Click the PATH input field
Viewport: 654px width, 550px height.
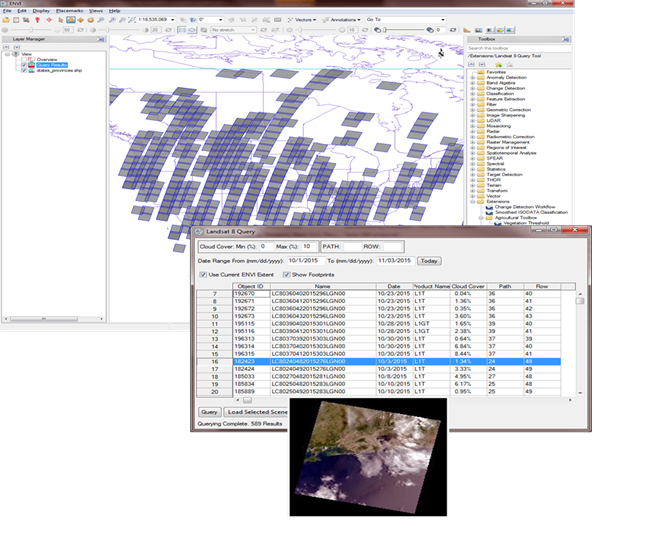click(x=352, y=246)
